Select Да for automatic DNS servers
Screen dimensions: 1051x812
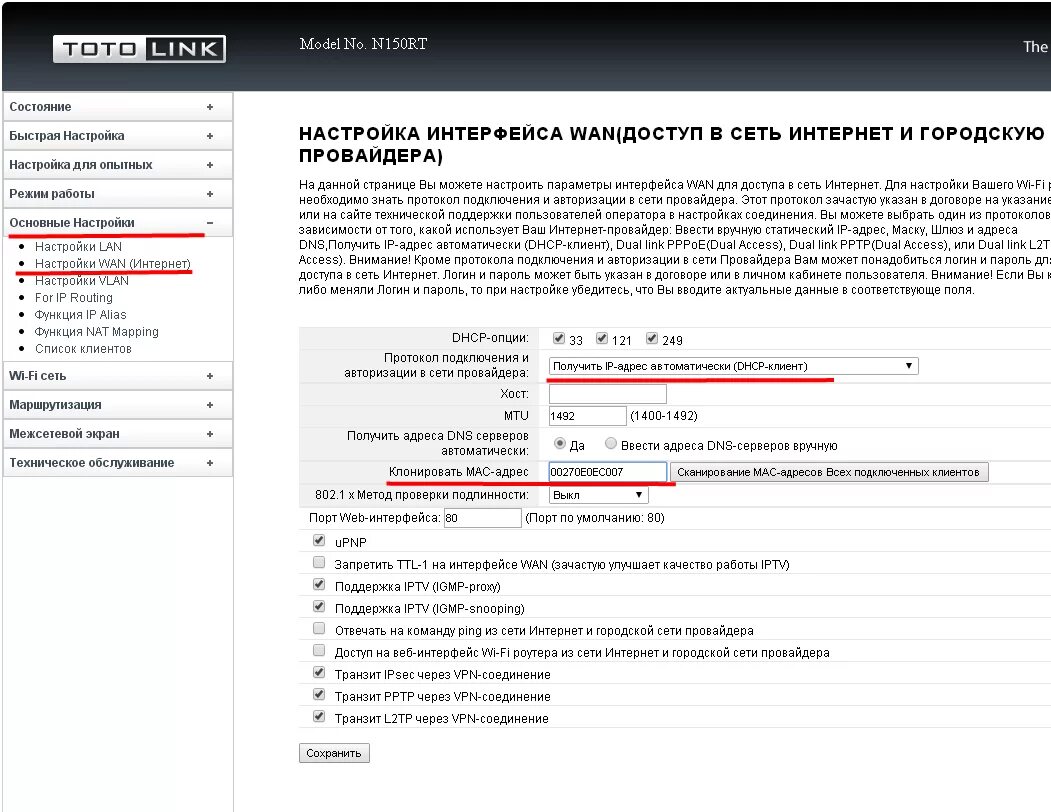coord(560,443)
